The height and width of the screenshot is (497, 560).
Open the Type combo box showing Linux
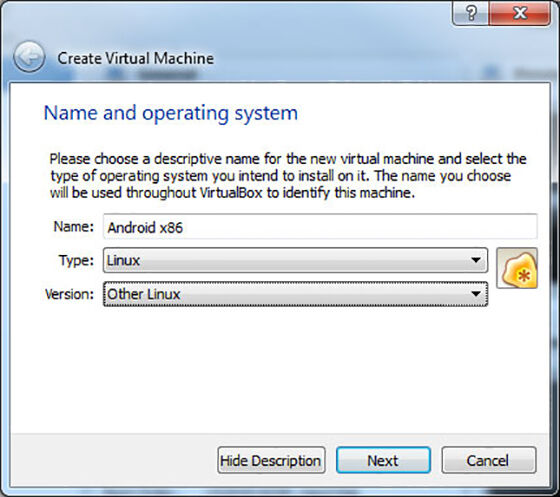click(295, 260)
